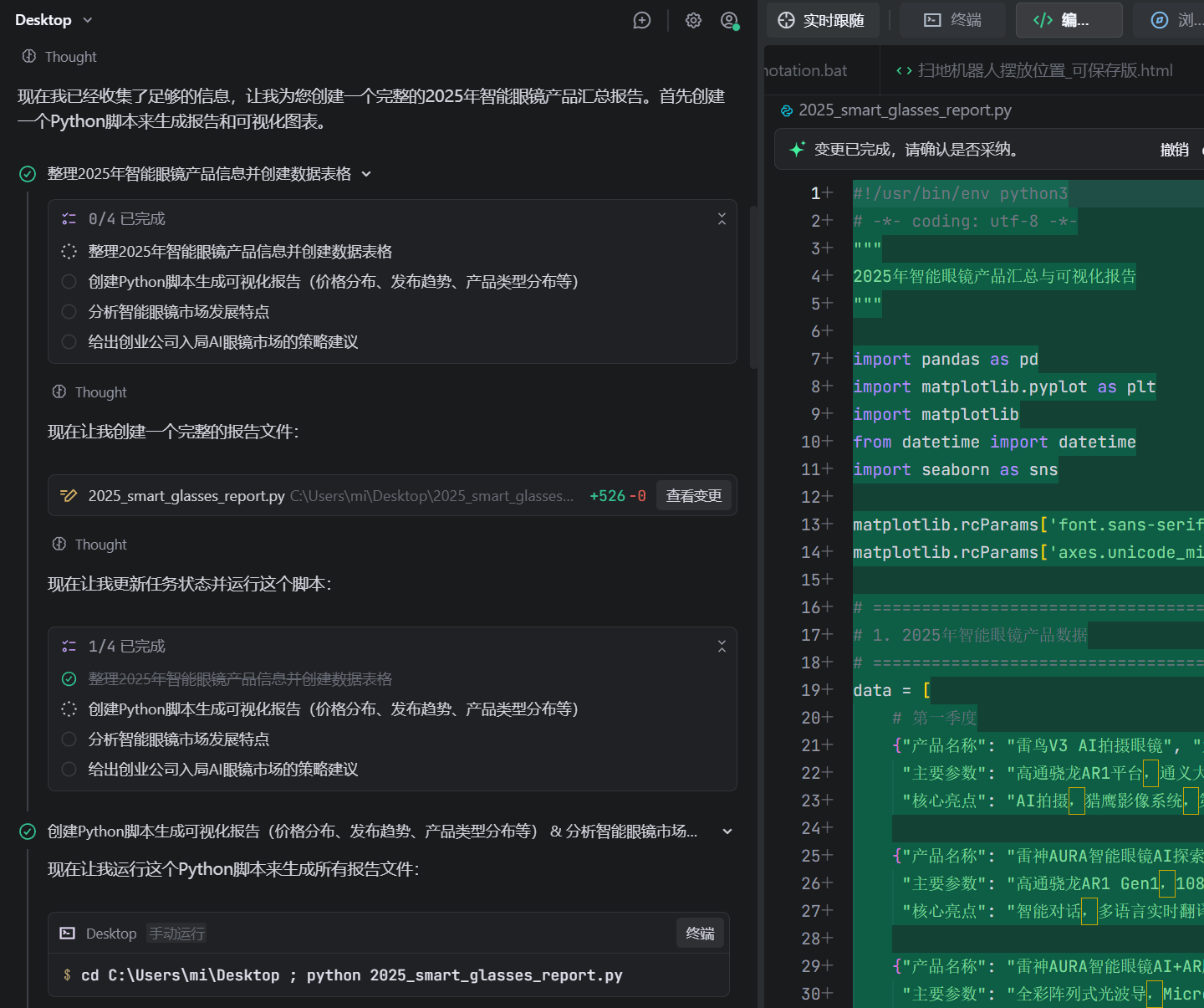Viewport: 1204px width, 1008px height.
Task: Click the edit icon beside 2025_smart_glasses_report.py
Action: (x=69, y=496)
